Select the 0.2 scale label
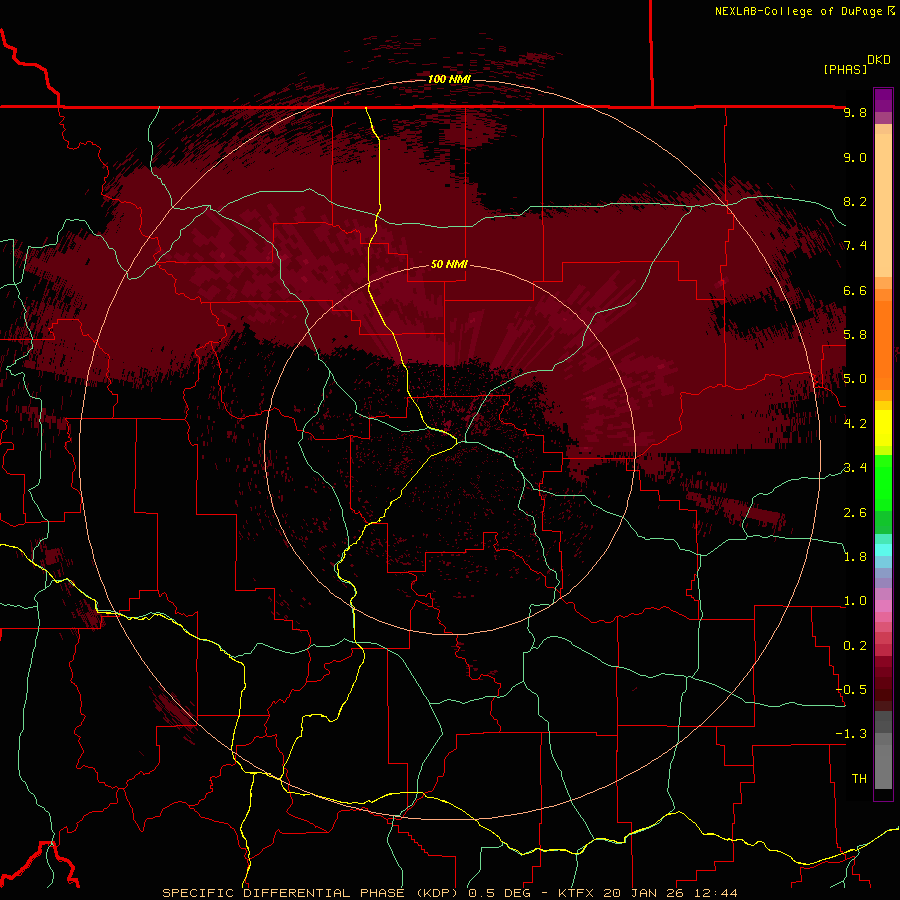The width and height of the screenshot is (900, 900). pos(855,646)
